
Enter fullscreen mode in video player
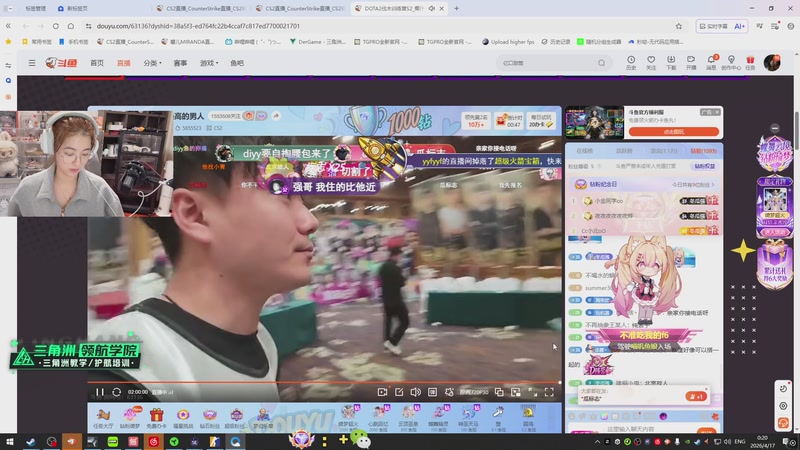[549, 392]
